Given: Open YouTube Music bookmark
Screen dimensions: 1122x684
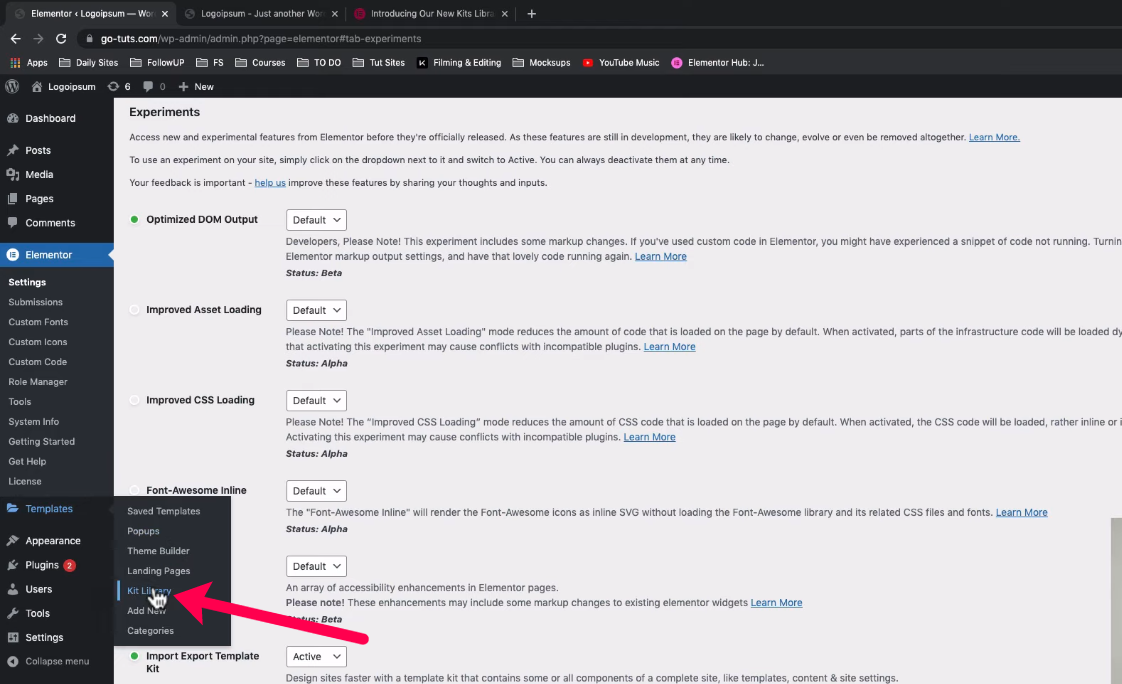Looking at the screenshot, I should coord(621,63).
